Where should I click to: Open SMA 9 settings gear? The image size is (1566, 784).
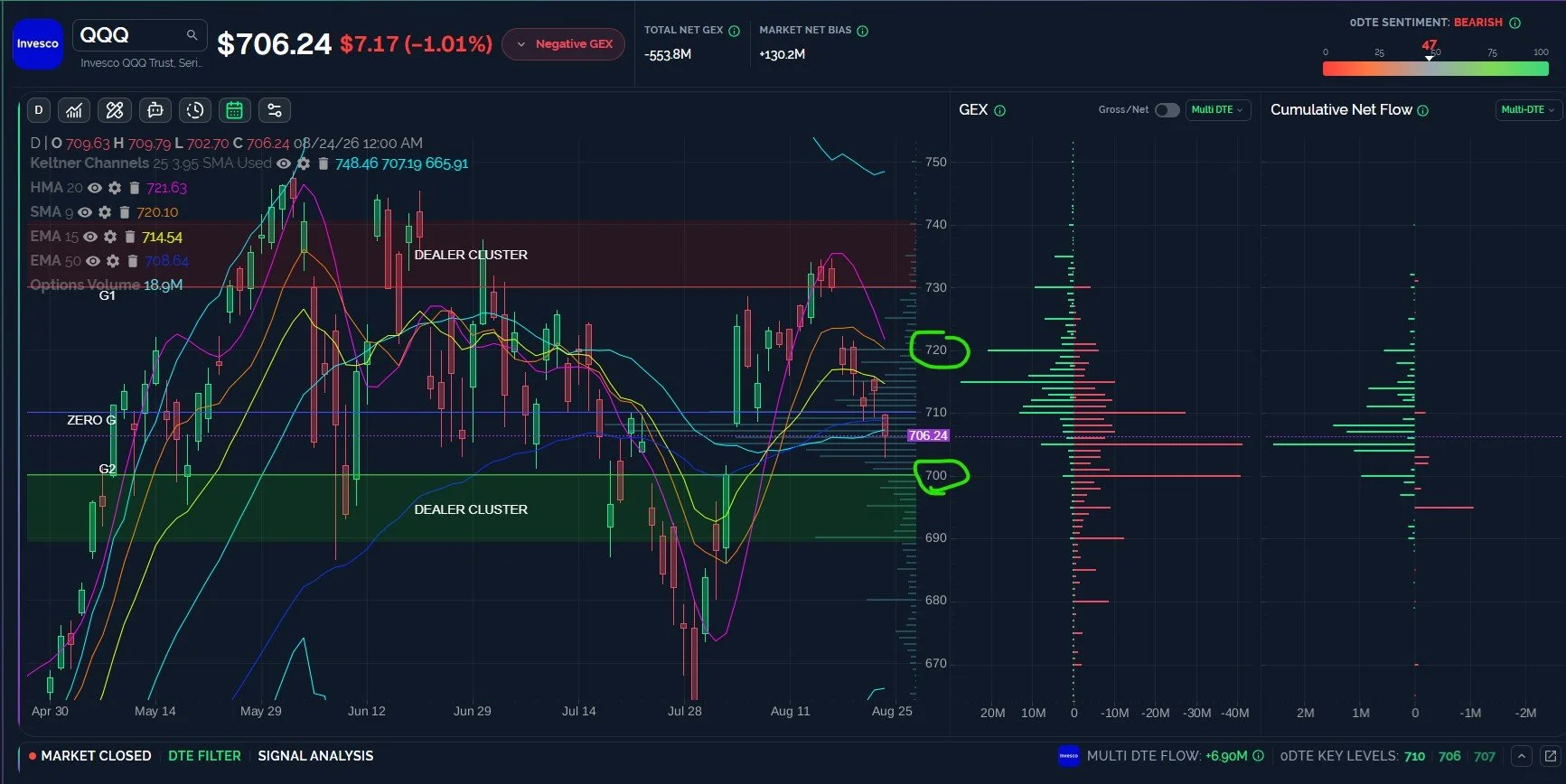[x=105, y=212]
